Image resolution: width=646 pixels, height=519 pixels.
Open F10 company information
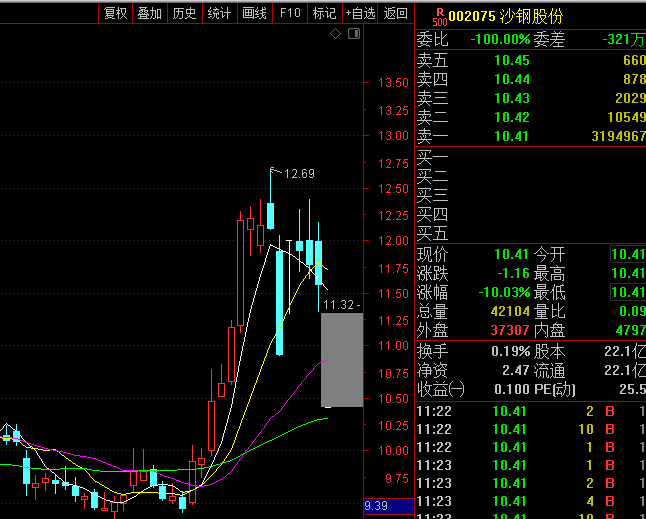[290, 13]
